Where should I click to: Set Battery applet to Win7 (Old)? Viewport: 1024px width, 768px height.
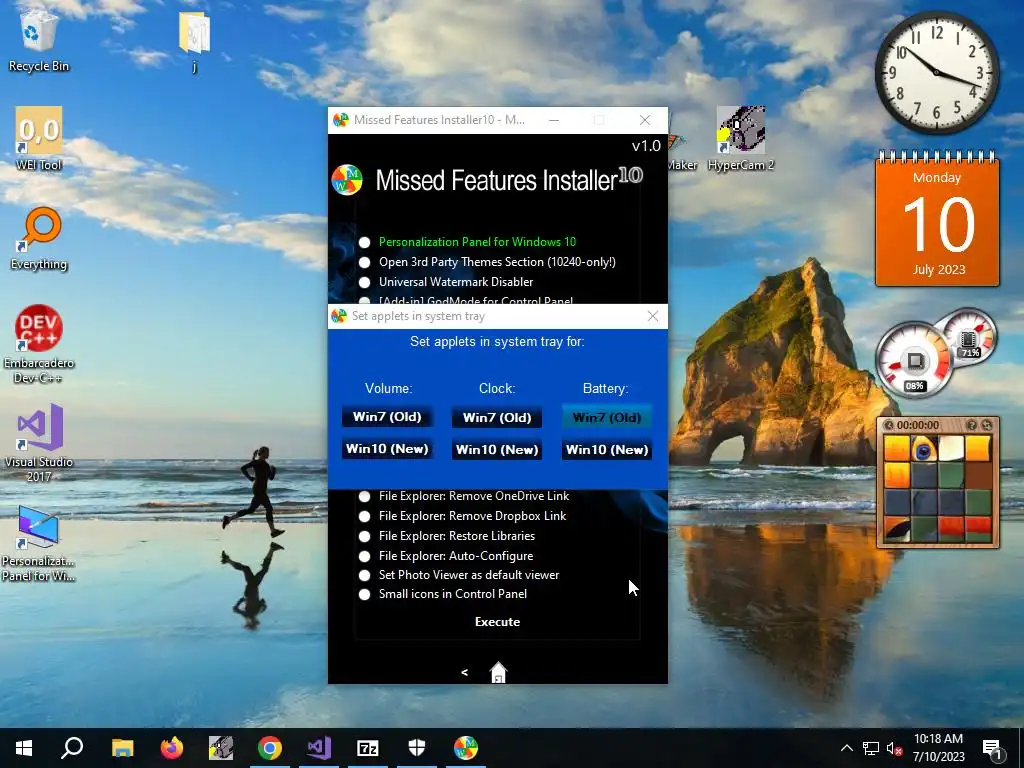(x=607, y=417)
